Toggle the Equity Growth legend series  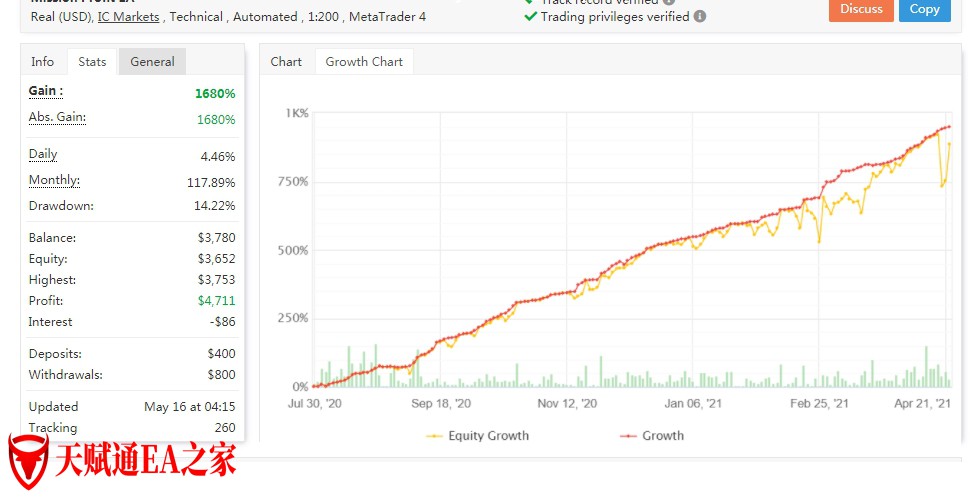coord(478,436)
